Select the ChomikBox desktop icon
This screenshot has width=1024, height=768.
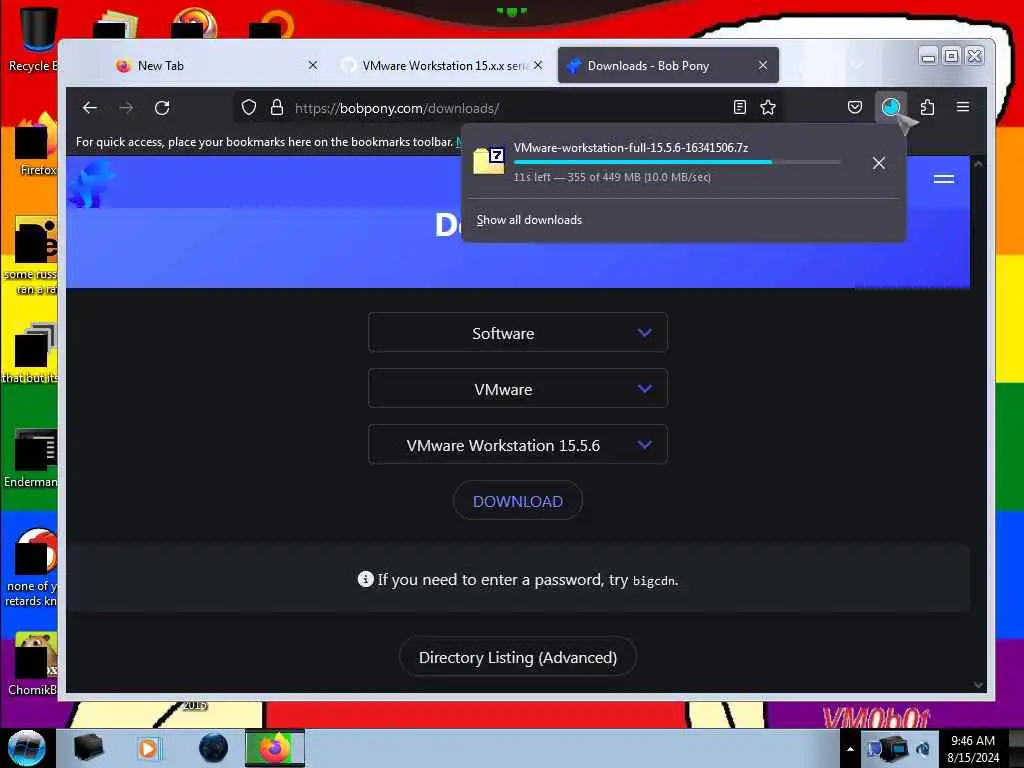point(33,664)
